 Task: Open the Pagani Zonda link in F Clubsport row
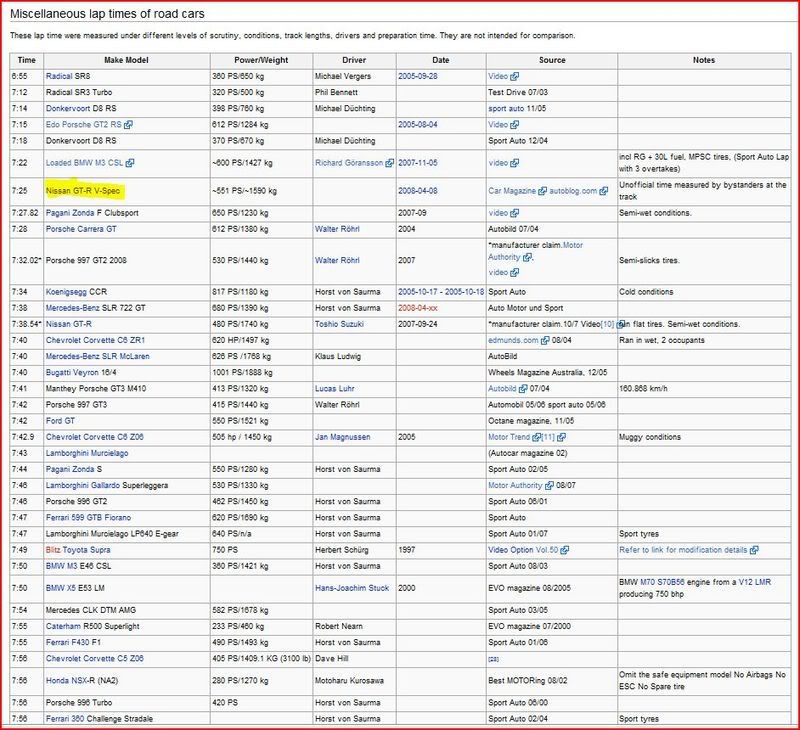70,213
